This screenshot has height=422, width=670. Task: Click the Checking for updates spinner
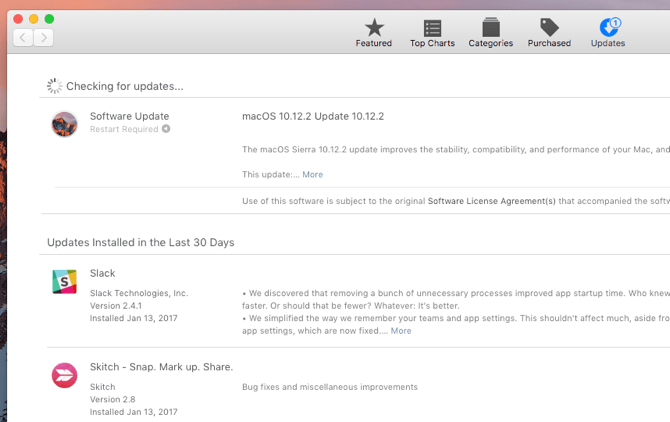point(55,87)
